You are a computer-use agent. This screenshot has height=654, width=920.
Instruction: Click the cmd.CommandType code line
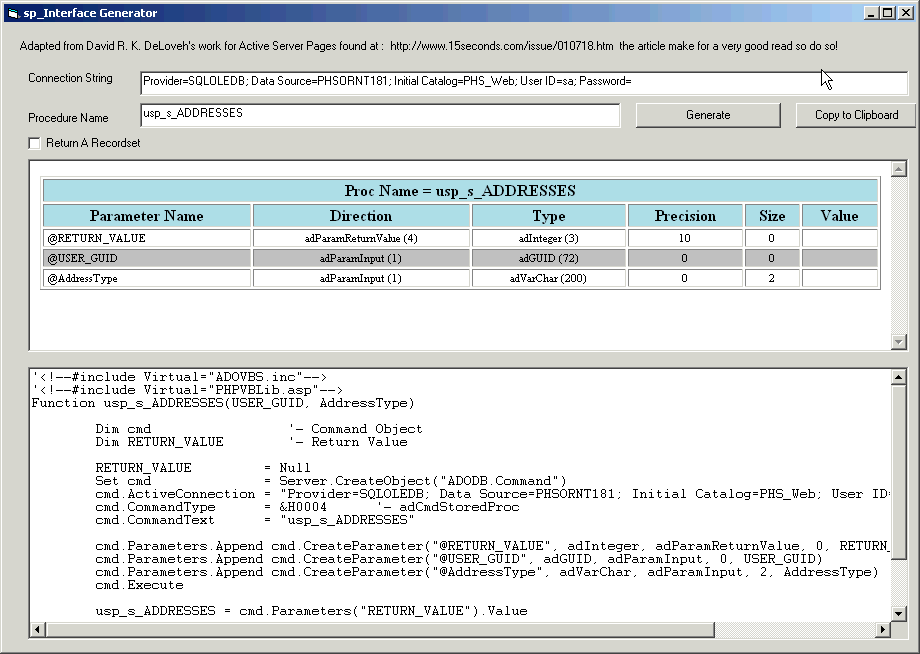[x=307, y=507]
